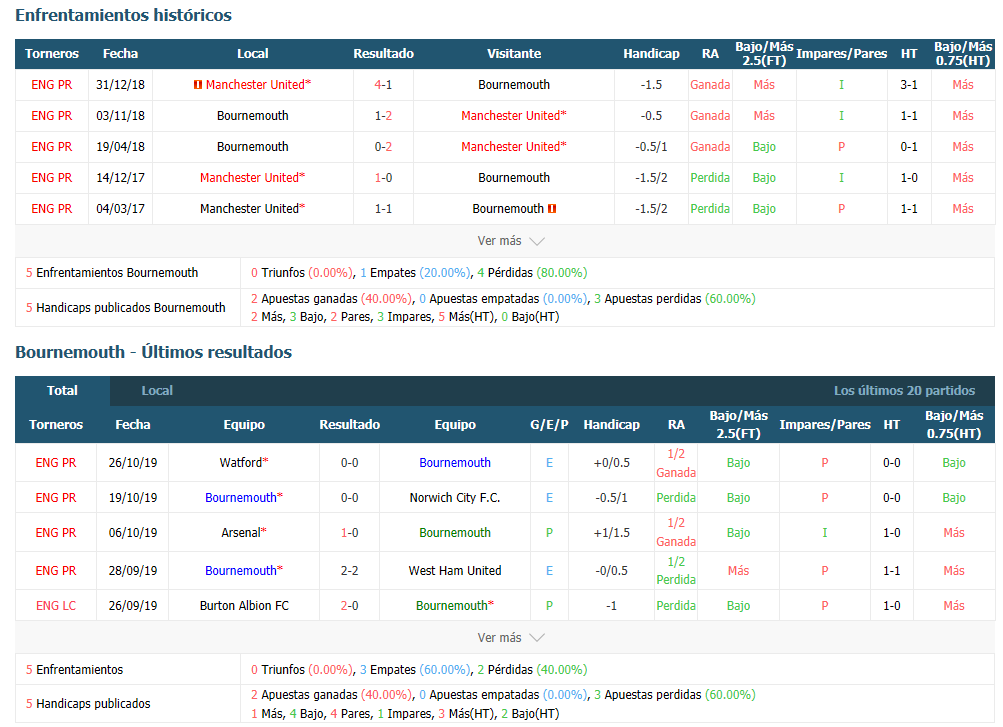This screenshot has width=1003, height=727.
Task: Click handicap value +1/1.5 on Arsenal row
Action: click(612, 533)
